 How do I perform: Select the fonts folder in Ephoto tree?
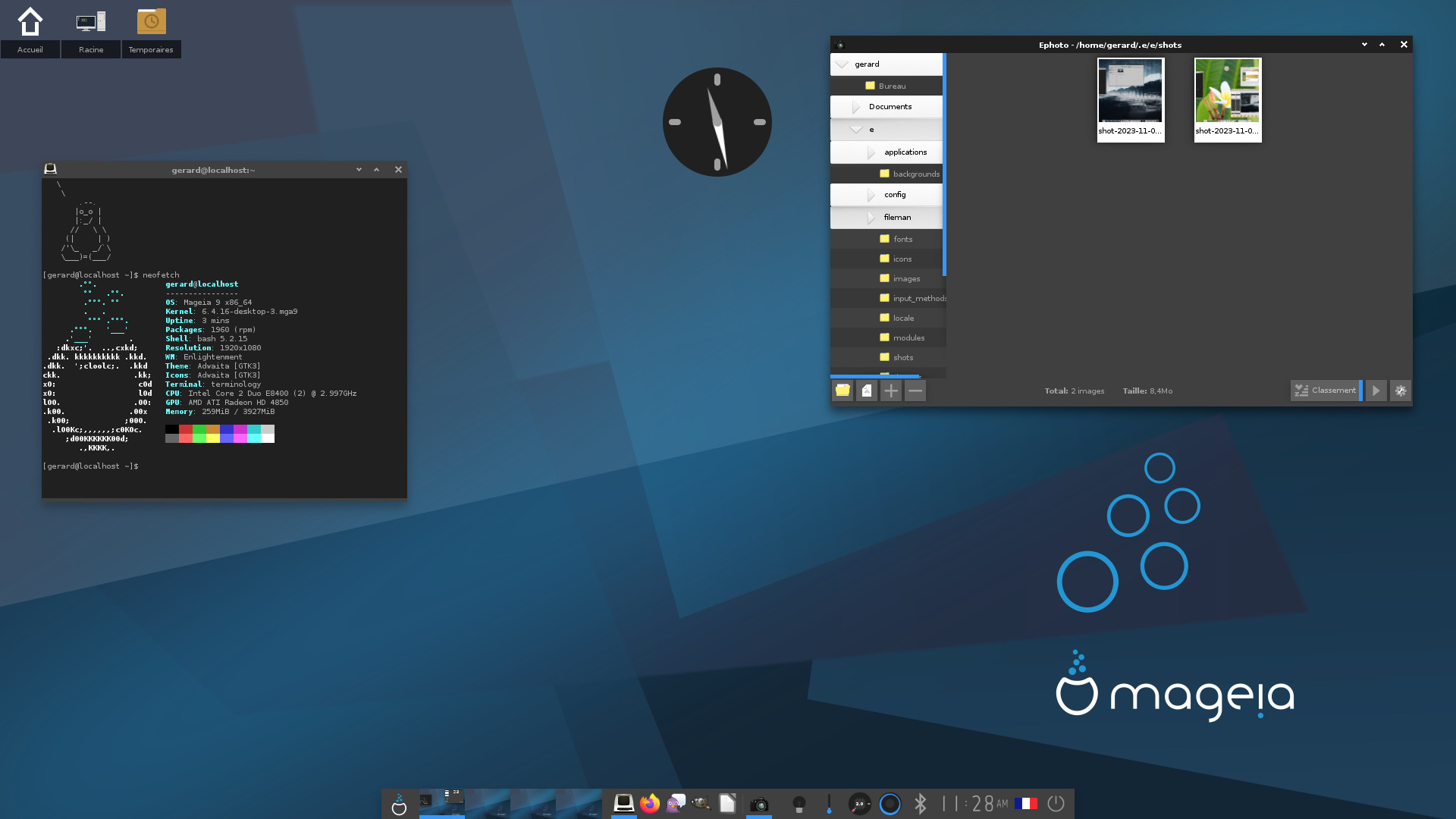click(886, 239)
